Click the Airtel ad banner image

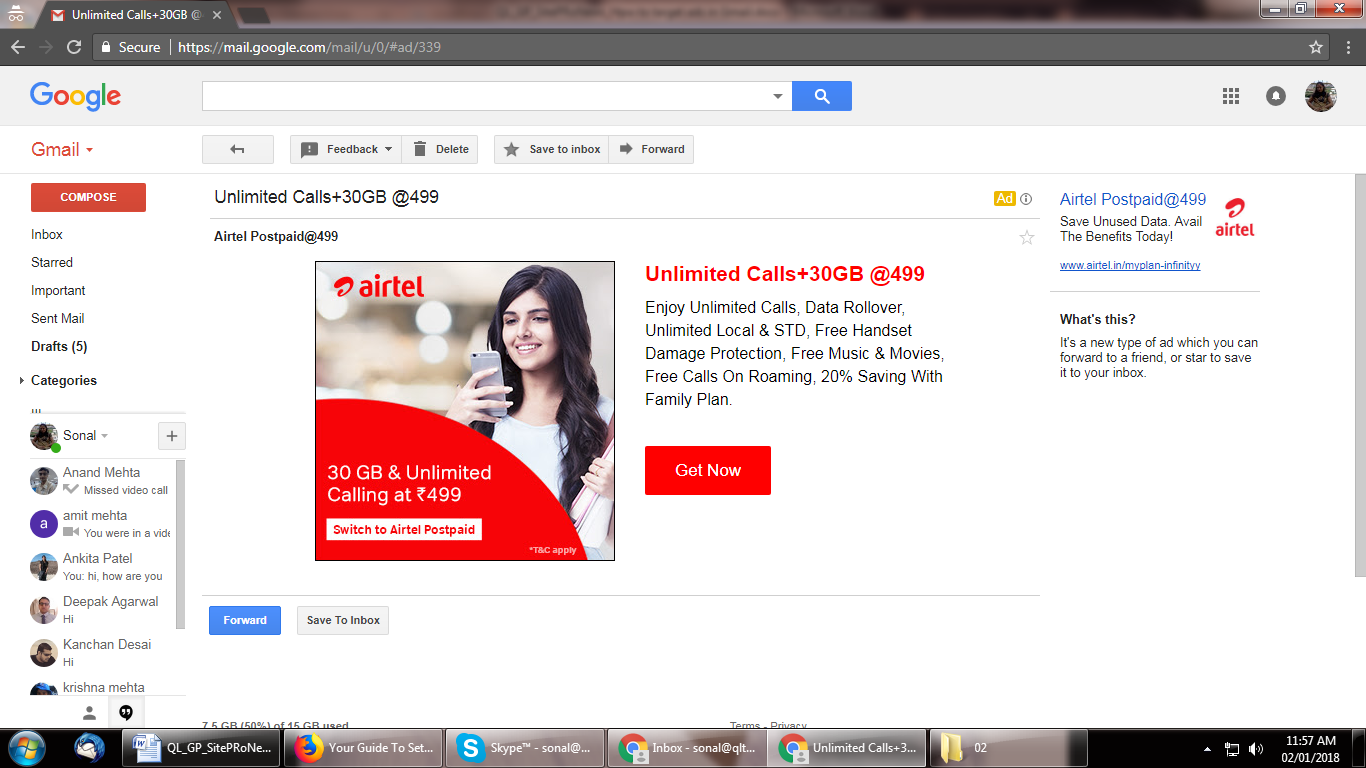tap(465, 411)
